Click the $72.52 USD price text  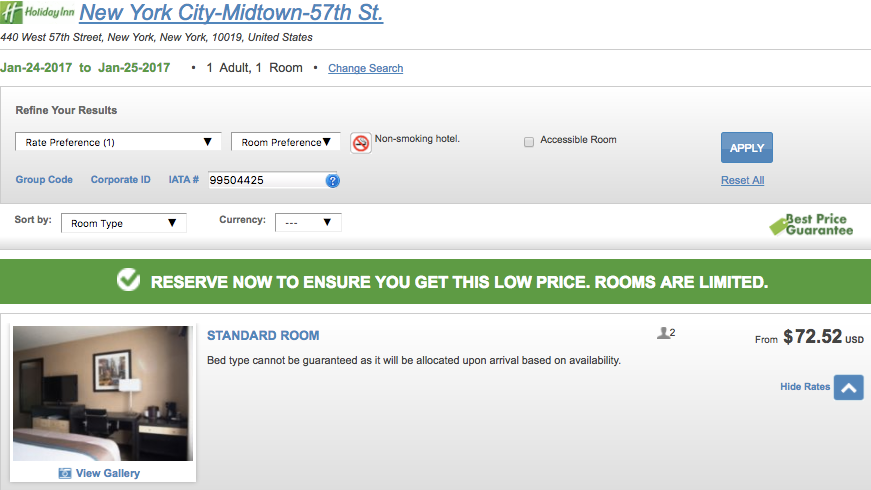tap(823, 337)
